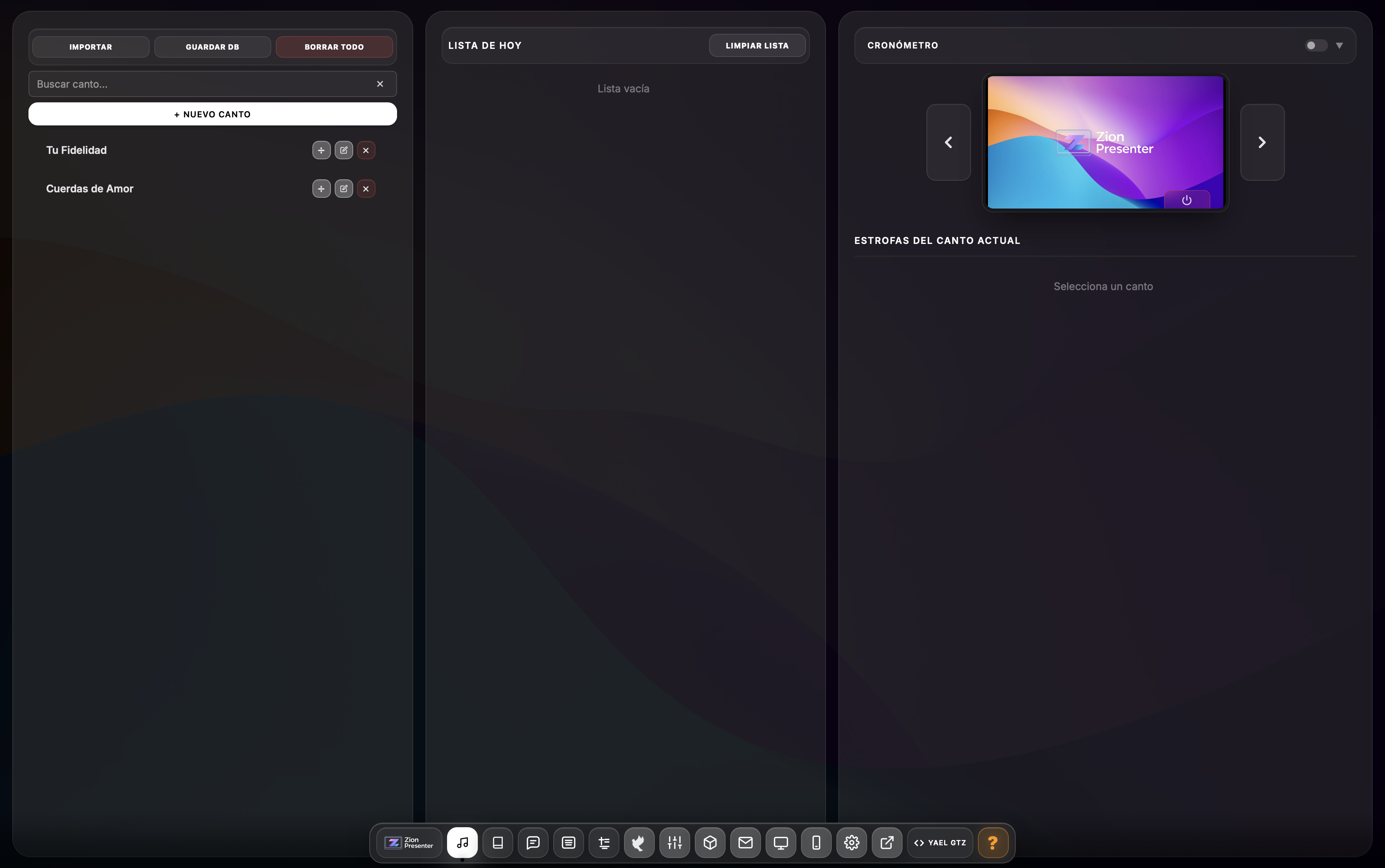Open the envelope mail icon

click(746, 842)
